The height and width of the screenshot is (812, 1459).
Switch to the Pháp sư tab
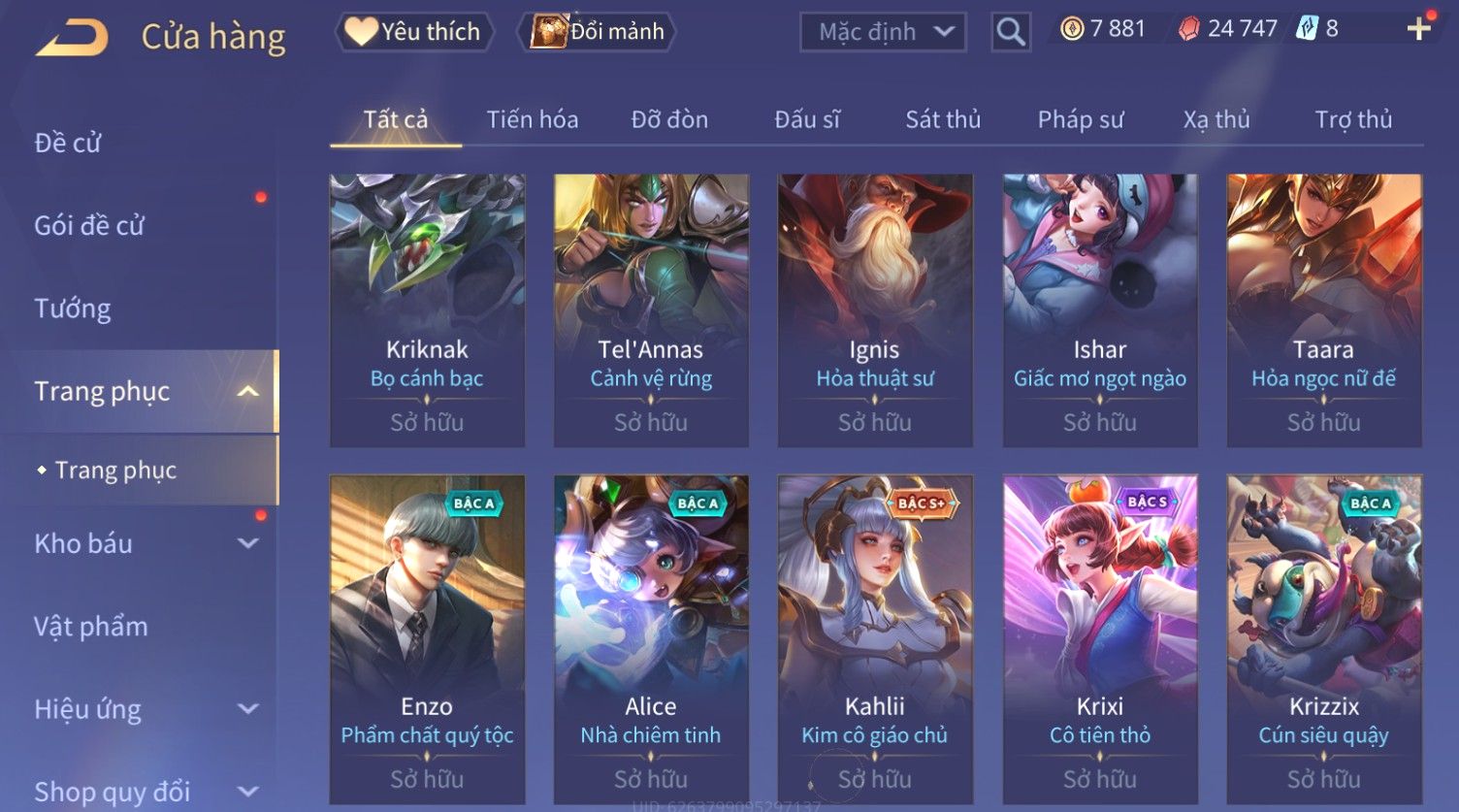point(1081,119)
